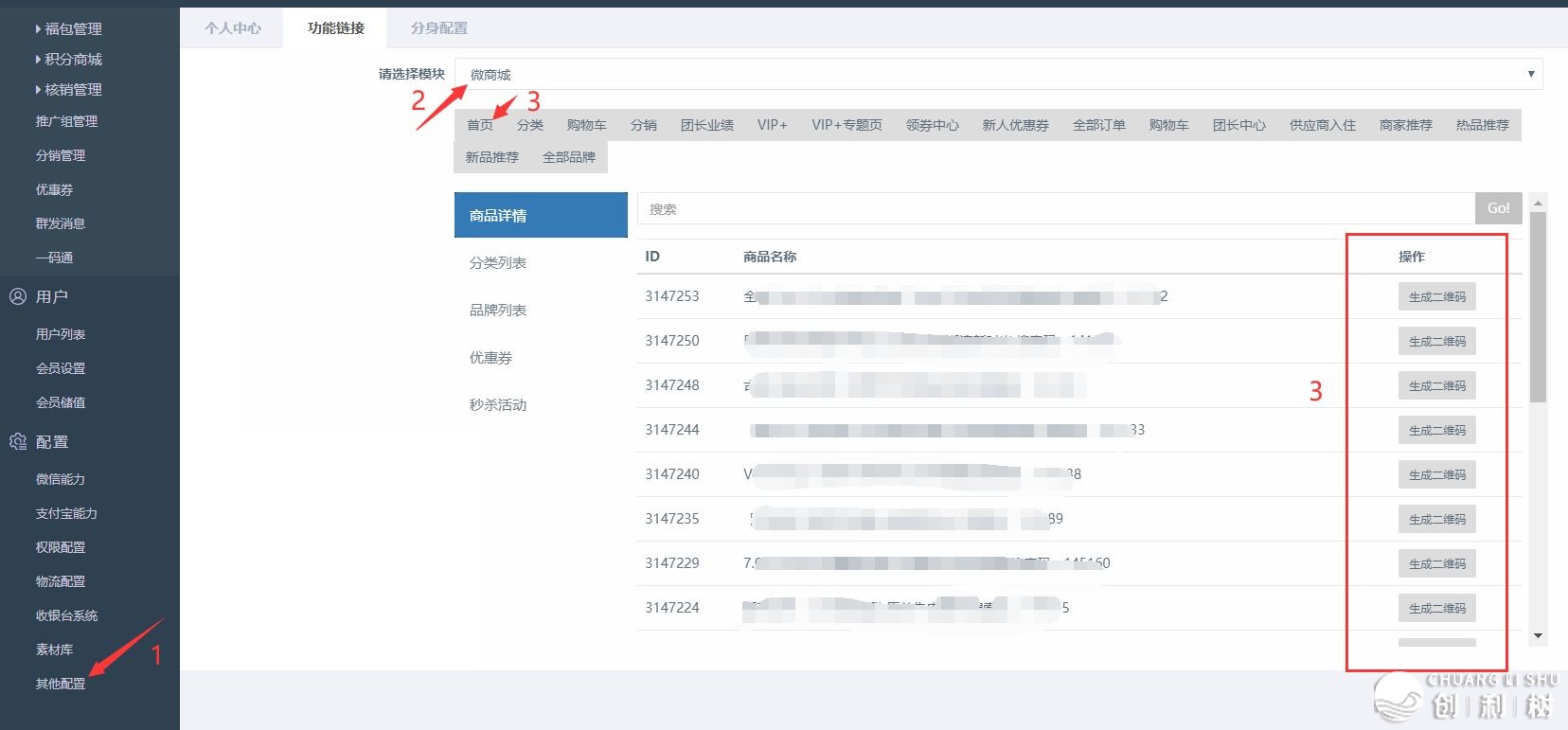Generate QR code for product 3147244

[1437, 430]
